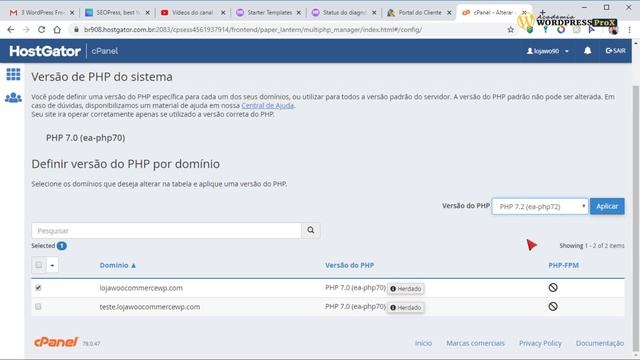Click Herdado badge on lojawoocommercewp.com row
The image size is (640, 360).
coord(406,289)
